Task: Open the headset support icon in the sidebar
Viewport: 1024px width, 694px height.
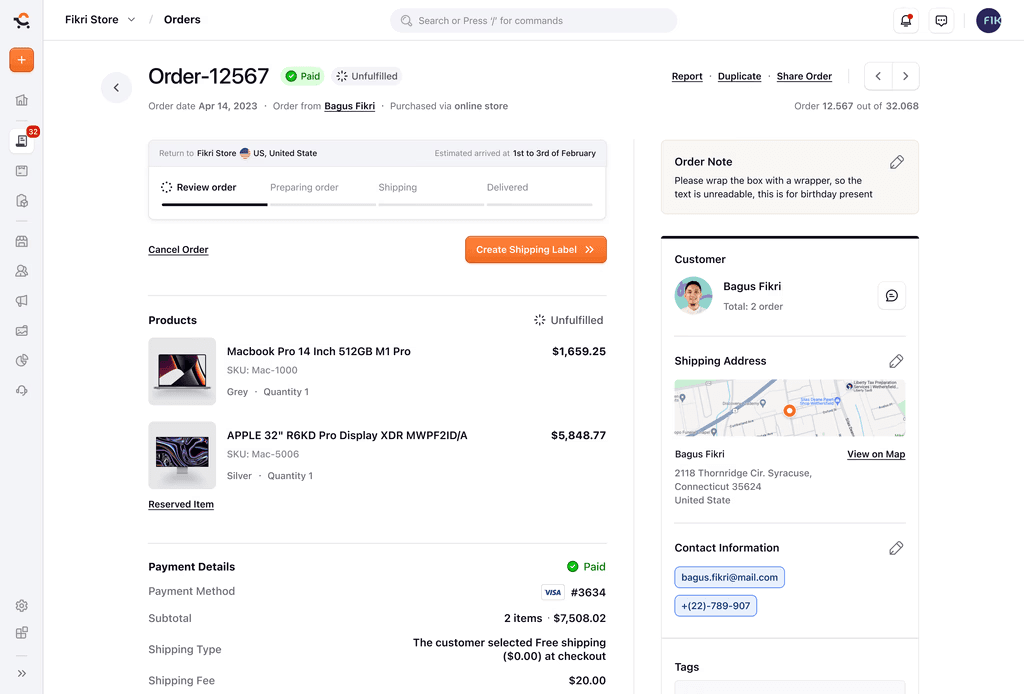Action: coord(22,390)
